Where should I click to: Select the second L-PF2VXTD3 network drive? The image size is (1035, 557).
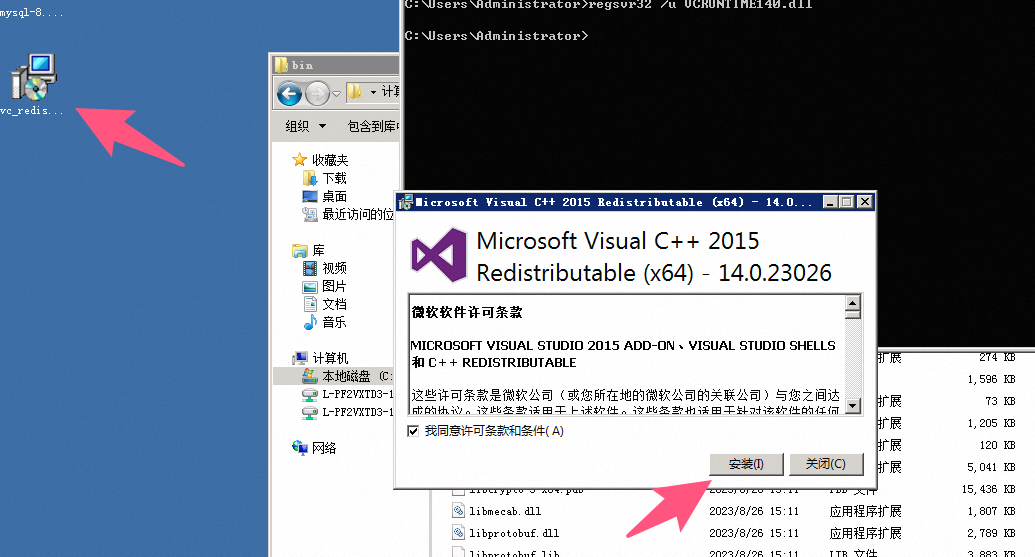[x=347, y=412]
